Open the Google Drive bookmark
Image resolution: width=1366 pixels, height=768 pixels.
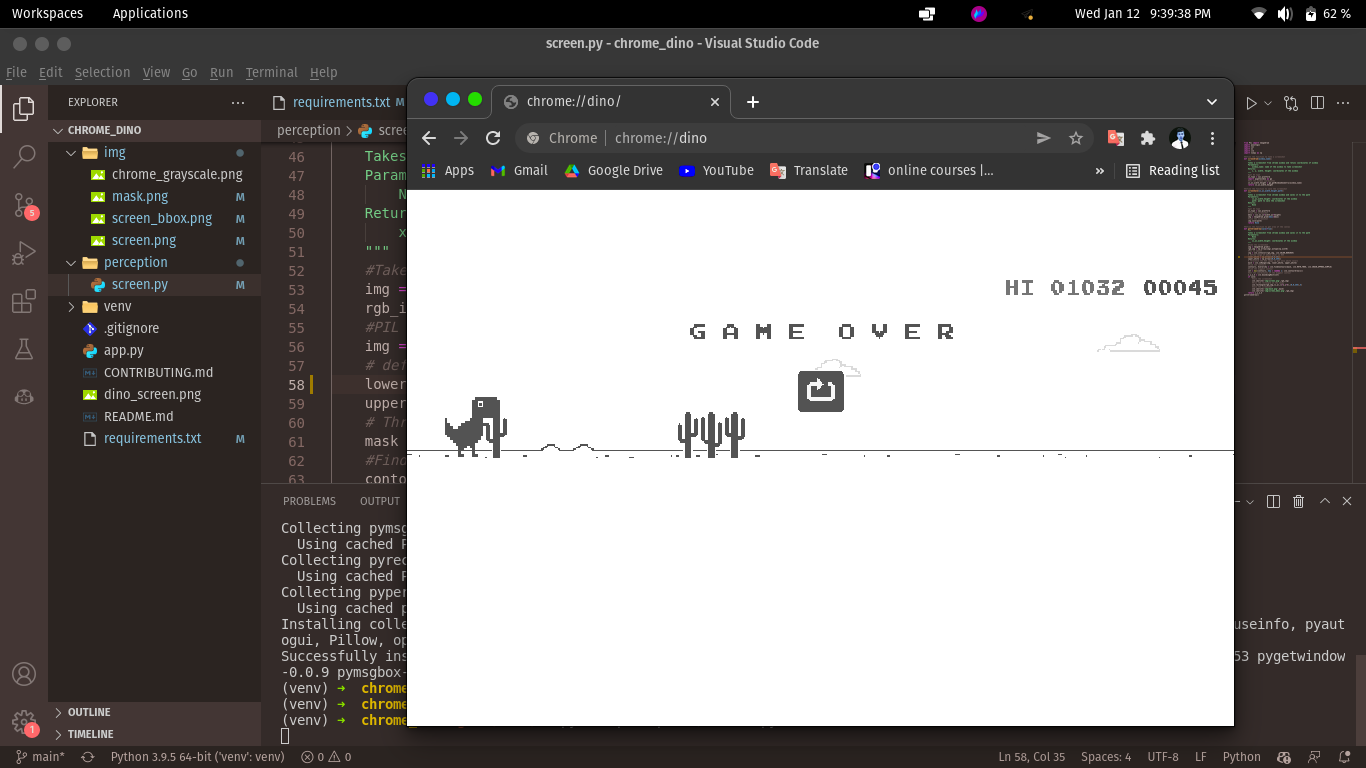click(x=613, y=171)
